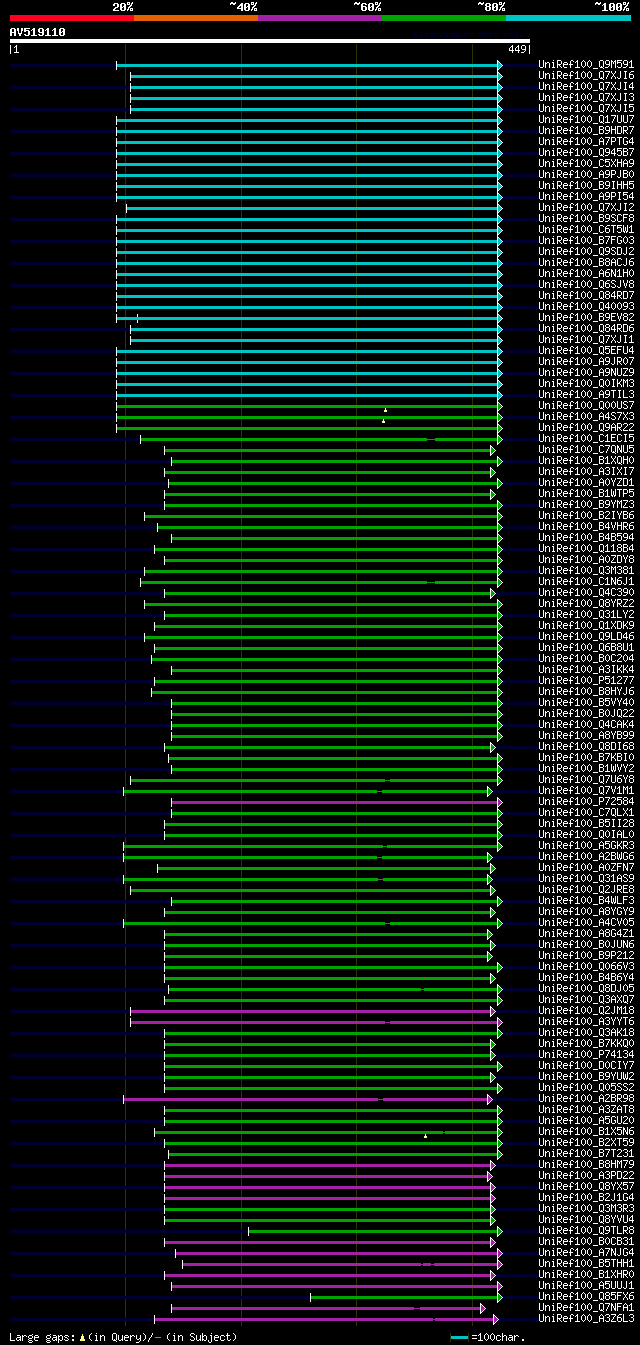Click the orange identity legend segment
640x1345 pixels.
(195, 18)
